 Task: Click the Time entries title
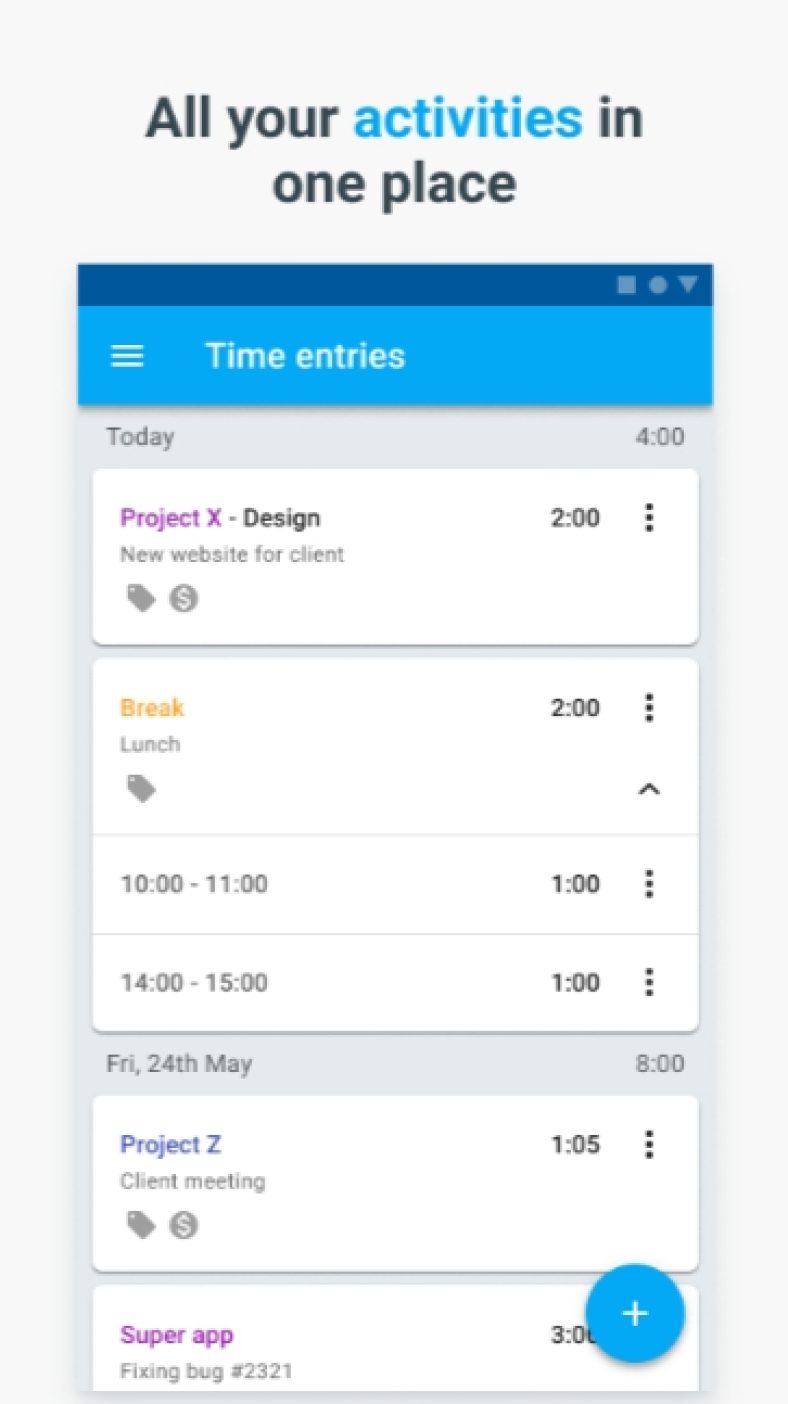click(306, 356)
